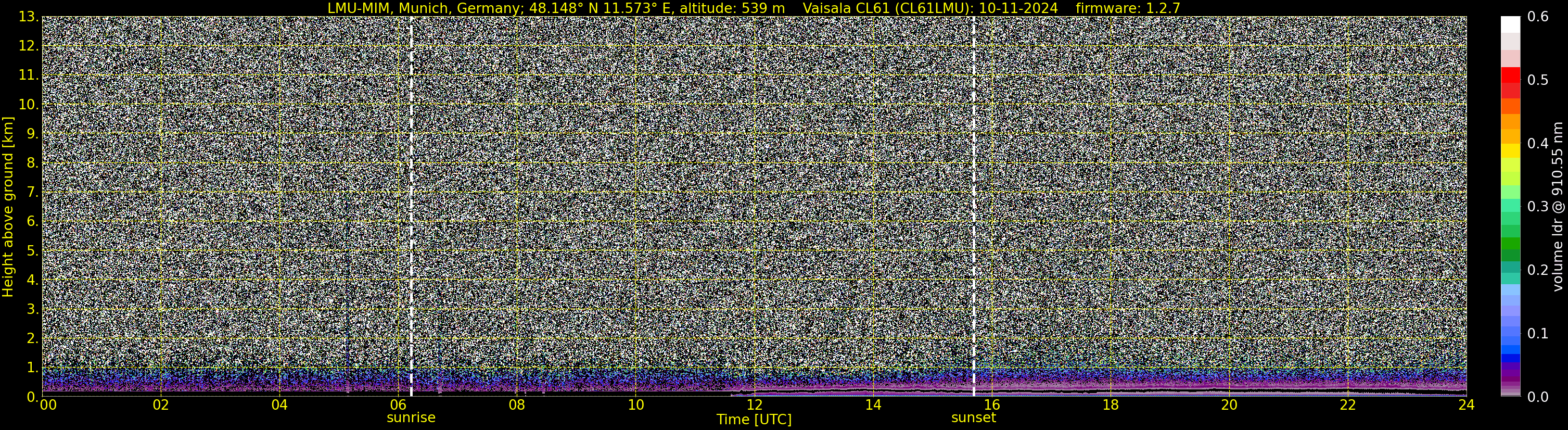The height and width of the screenshot is (430, 1568).
Task: Click the 'sunrise' label below the axis
Action: 411,418
